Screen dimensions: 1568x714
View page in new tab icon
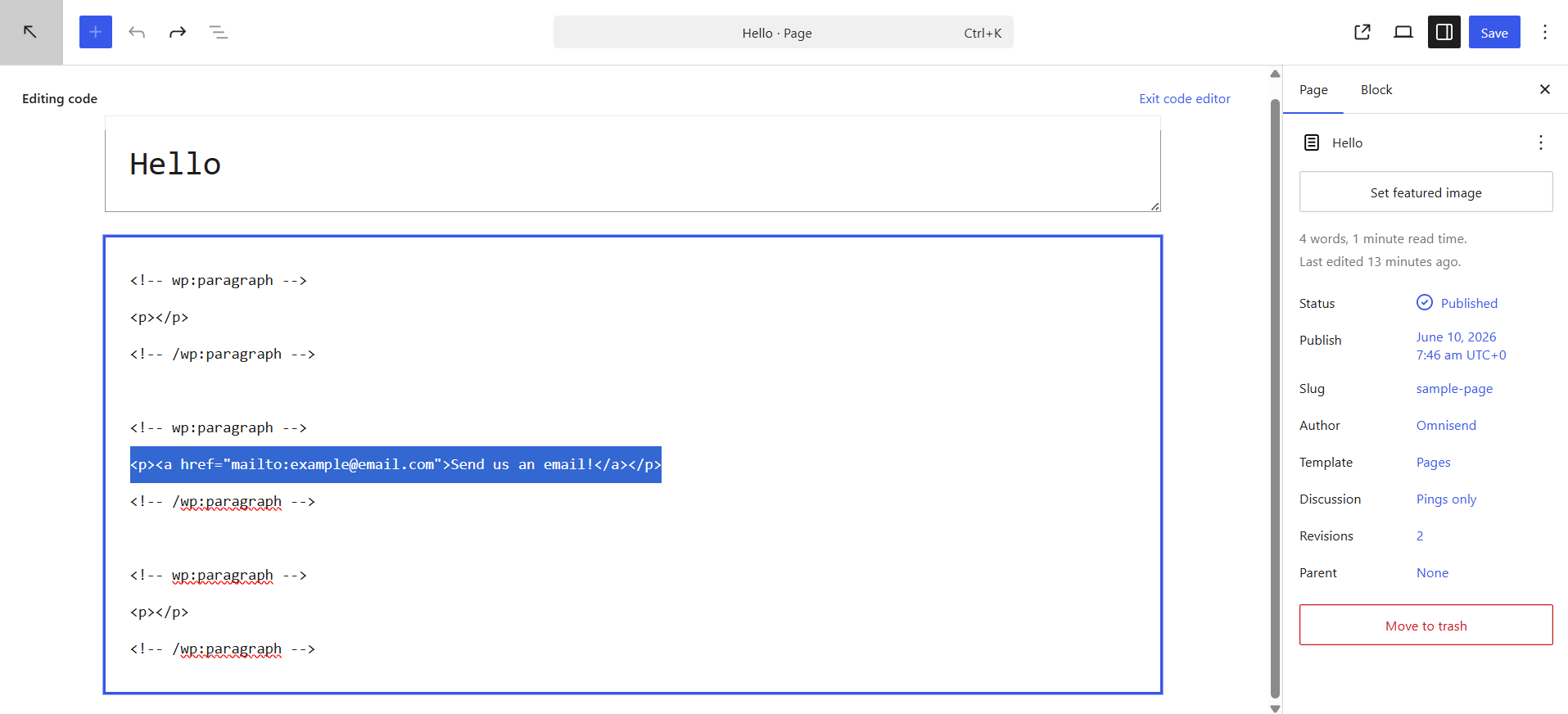1362,32
